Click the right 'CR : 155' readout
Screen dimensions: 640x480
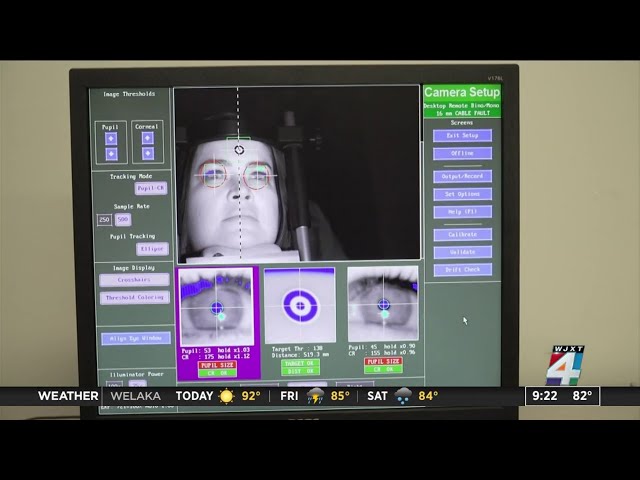click(364, 353)
